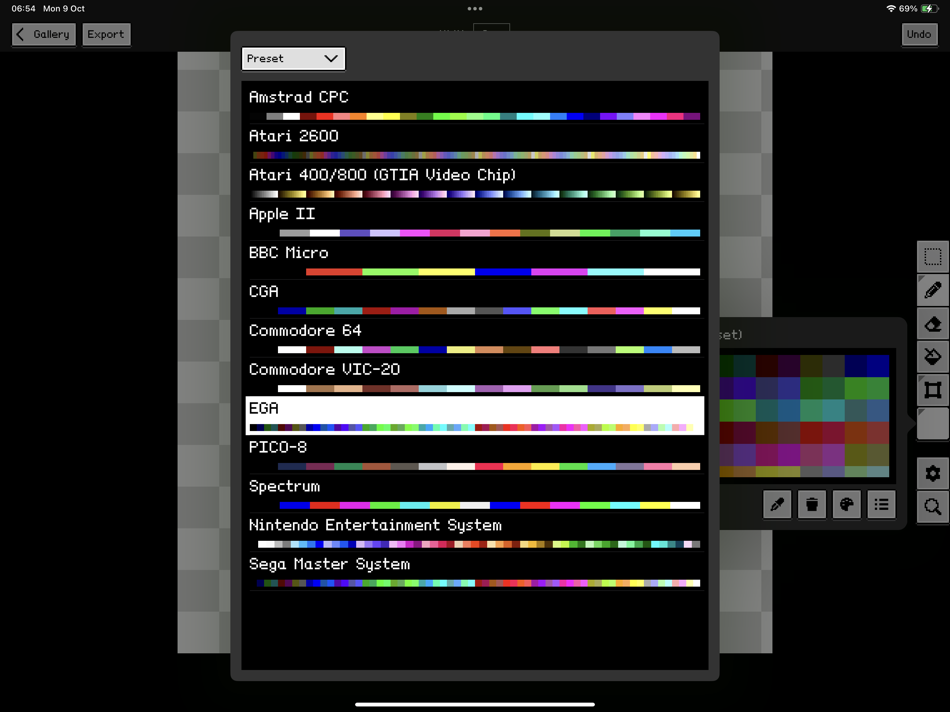This screenshot has height=712, width=950.
Task: Tap the battery status icon
Action: pyautogui.click(x=929, y=8)
